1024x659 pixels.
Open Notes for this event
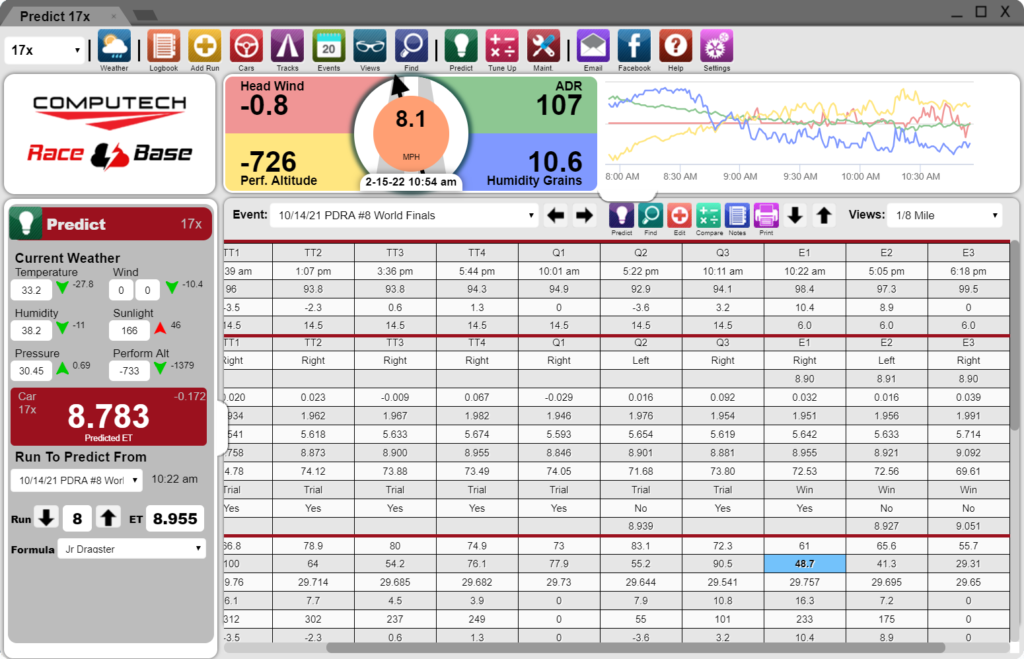(x=738, y=215)
